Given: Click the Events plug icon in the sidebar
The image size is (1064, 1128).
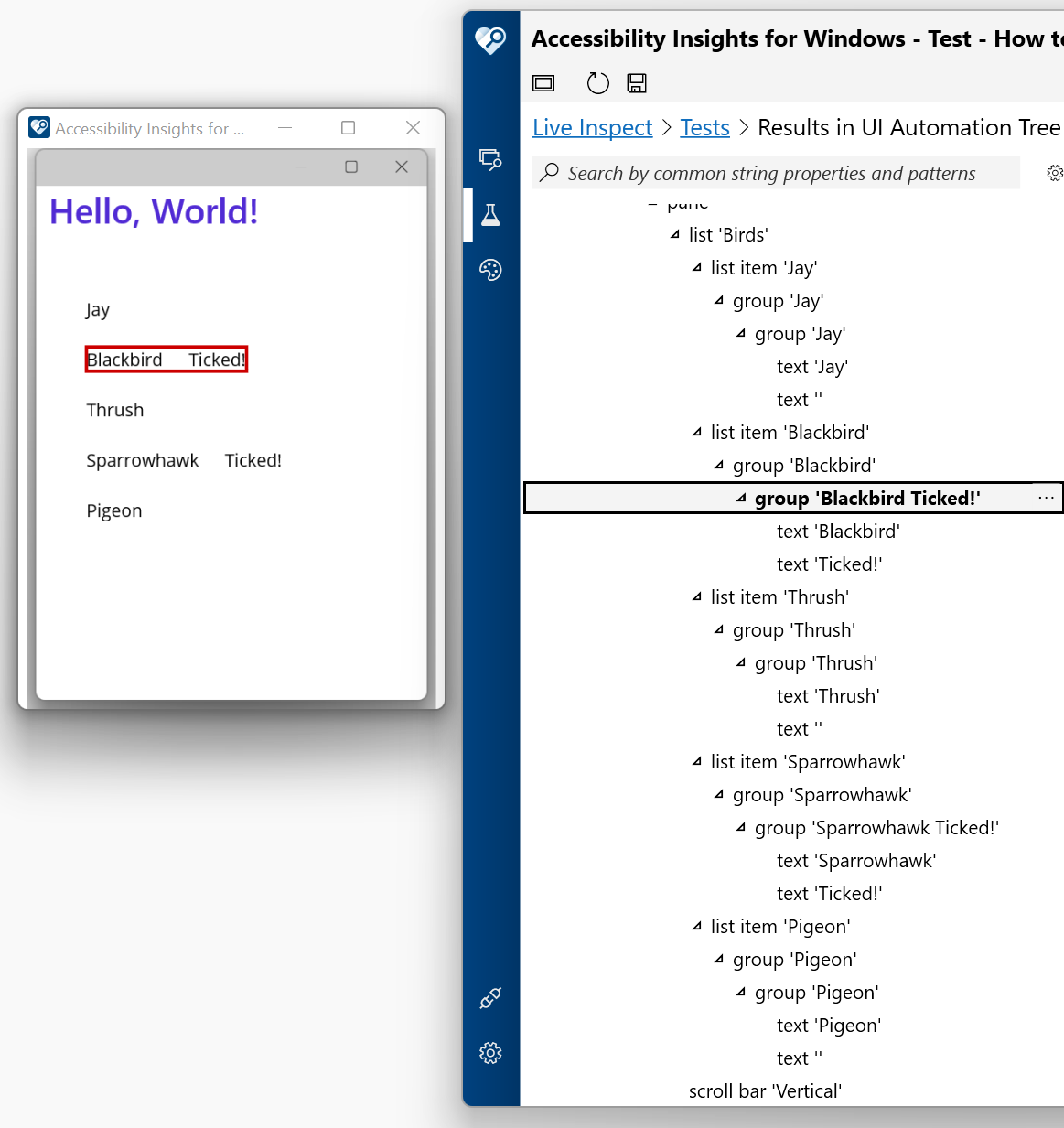Looking at the screenshot, I should click(490, 997).
